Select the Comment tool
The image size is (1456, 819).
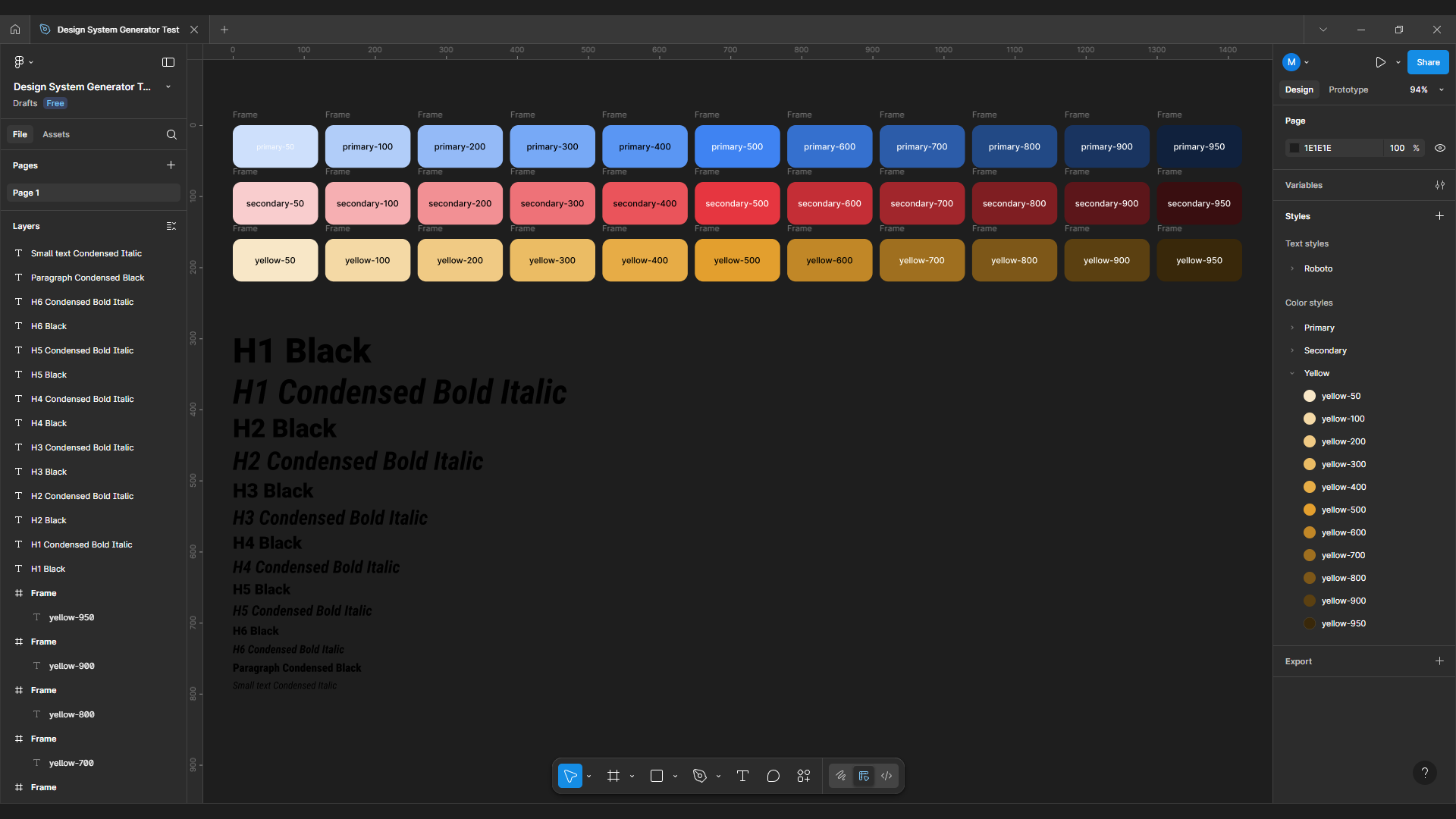tap(773, 776)
